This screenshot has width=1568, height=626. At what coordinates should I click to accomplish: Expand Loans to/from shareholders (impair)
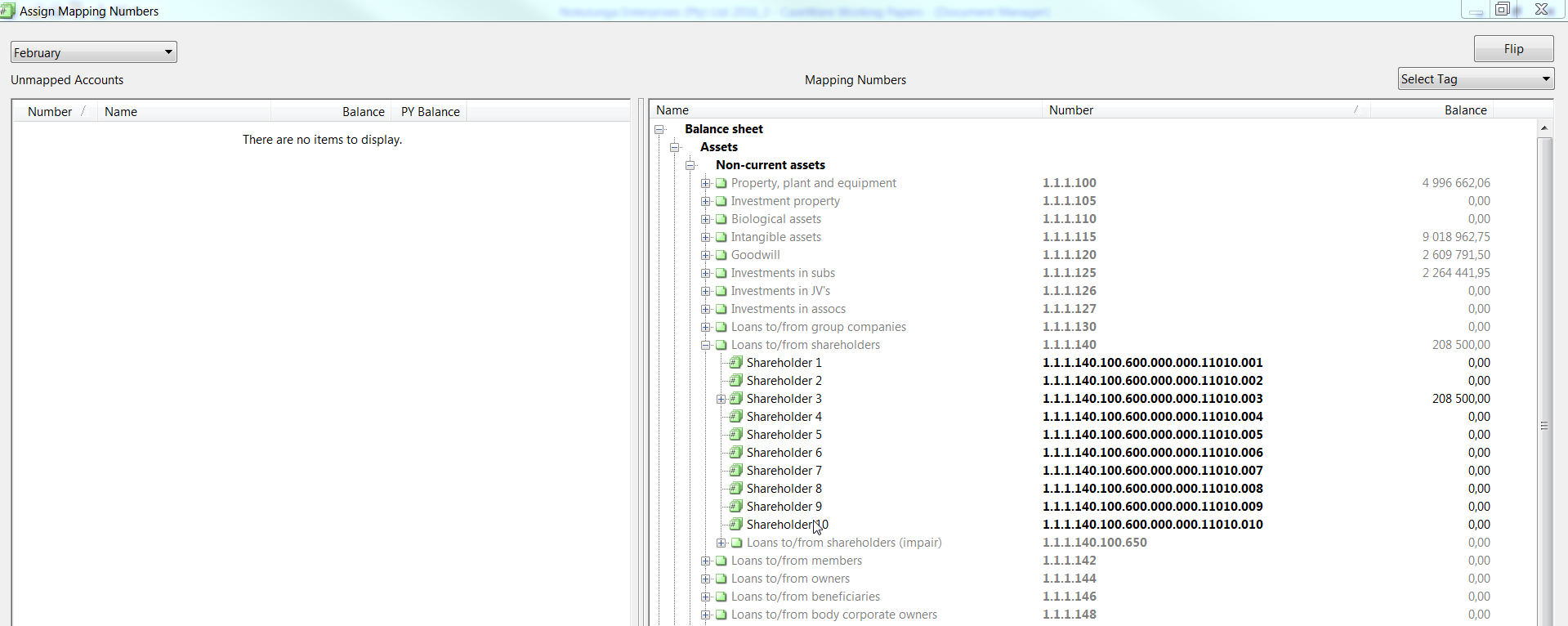click(x=721, y=543)
